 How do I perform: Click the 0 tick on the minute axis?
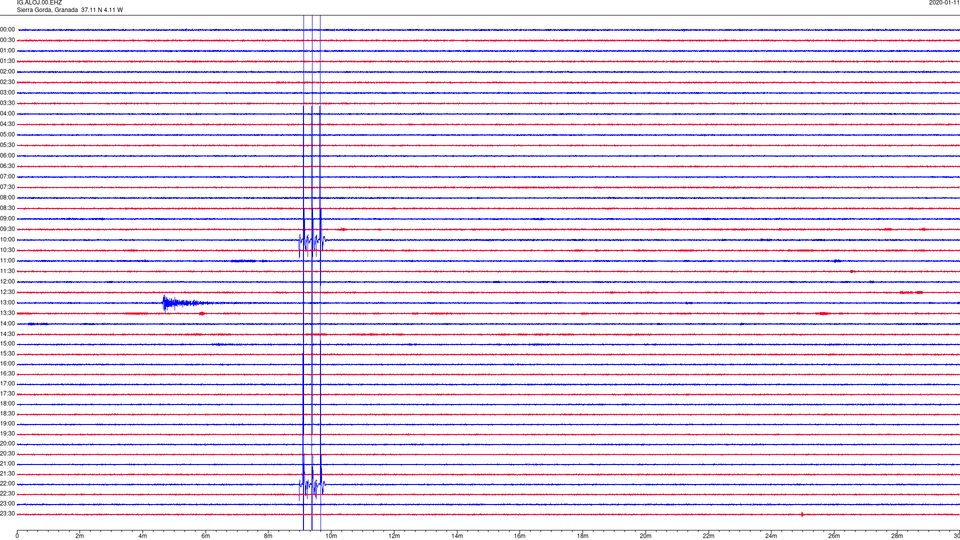(17, 536)
